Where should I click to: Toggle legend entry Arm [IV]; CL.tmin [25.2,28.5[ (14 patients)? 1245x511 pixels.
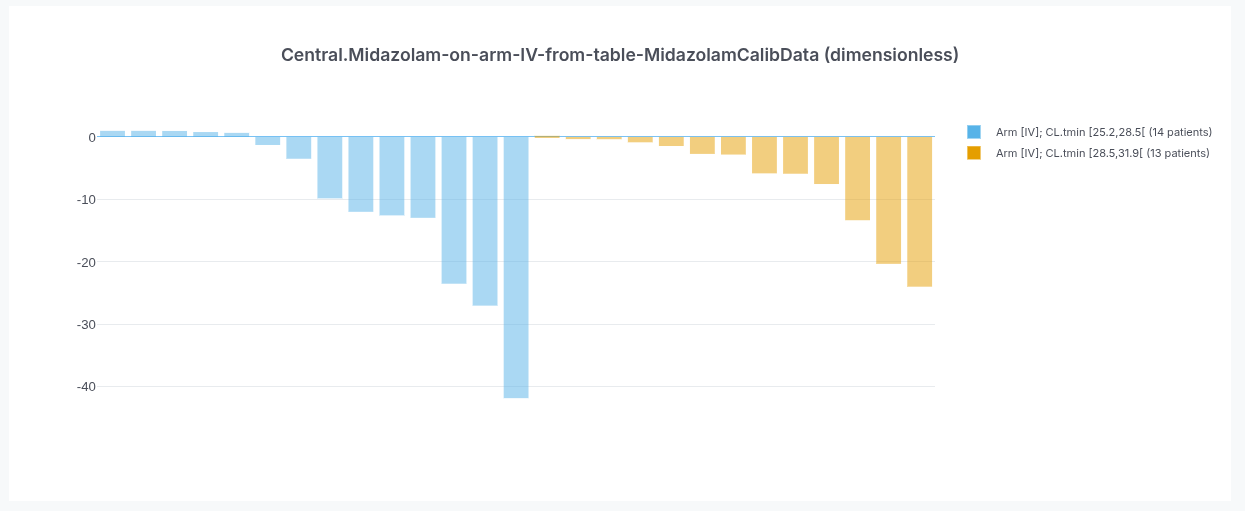tap(1090, 132)
